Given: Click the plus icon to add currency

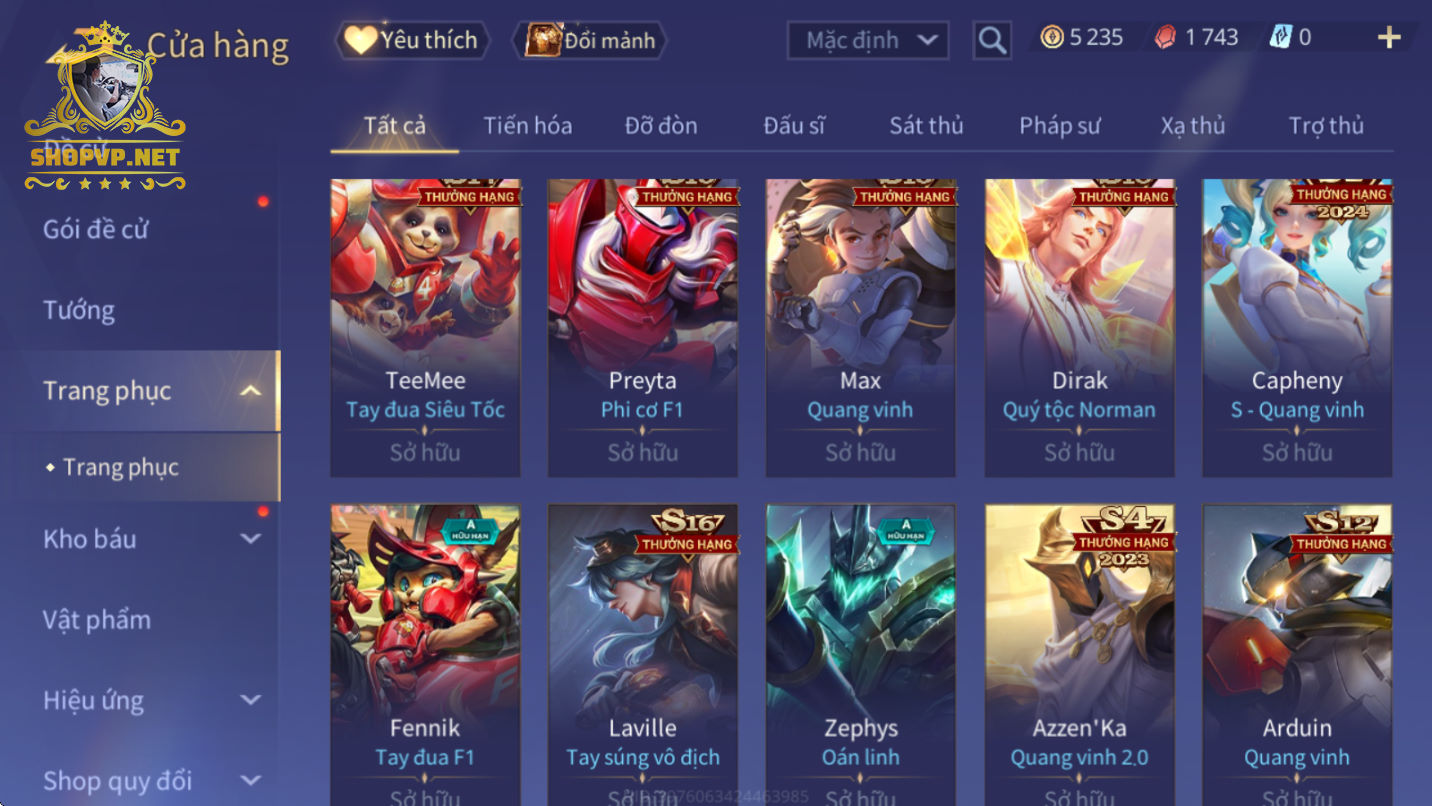Looking at the screenshot, I should pos(1388,38).
